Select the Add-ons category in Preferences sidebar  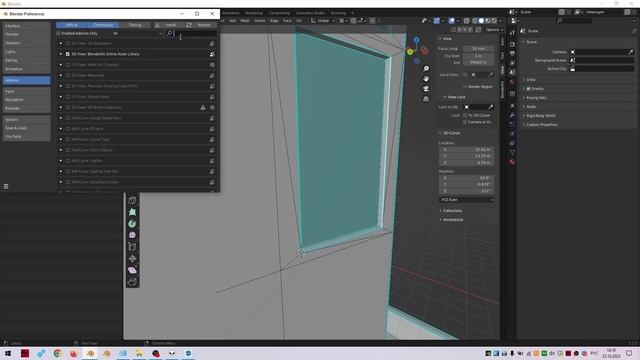coord(27,80)
